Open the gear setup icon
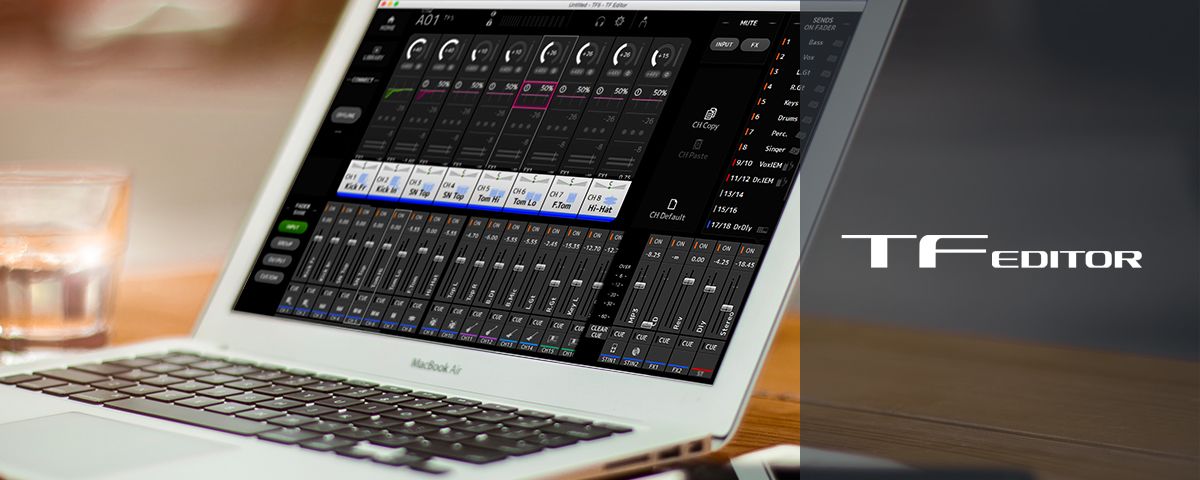The height and width of the screenshot is (480, 1200). 619,21
